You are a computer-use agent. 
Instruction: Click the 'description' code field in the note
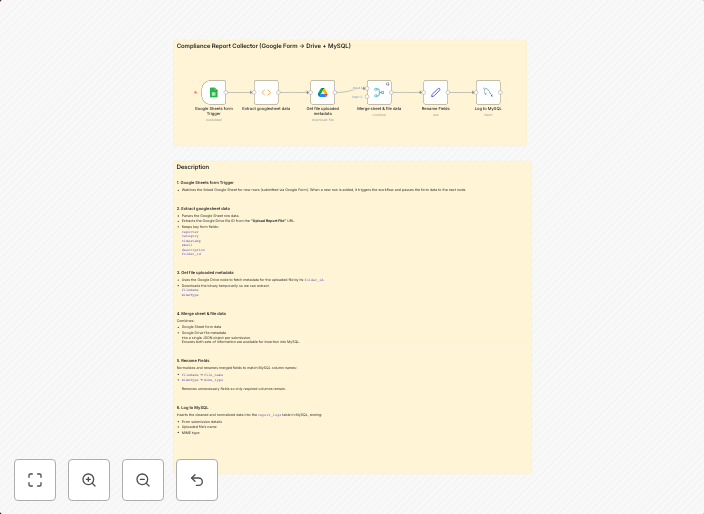click(x=193, y=250)
